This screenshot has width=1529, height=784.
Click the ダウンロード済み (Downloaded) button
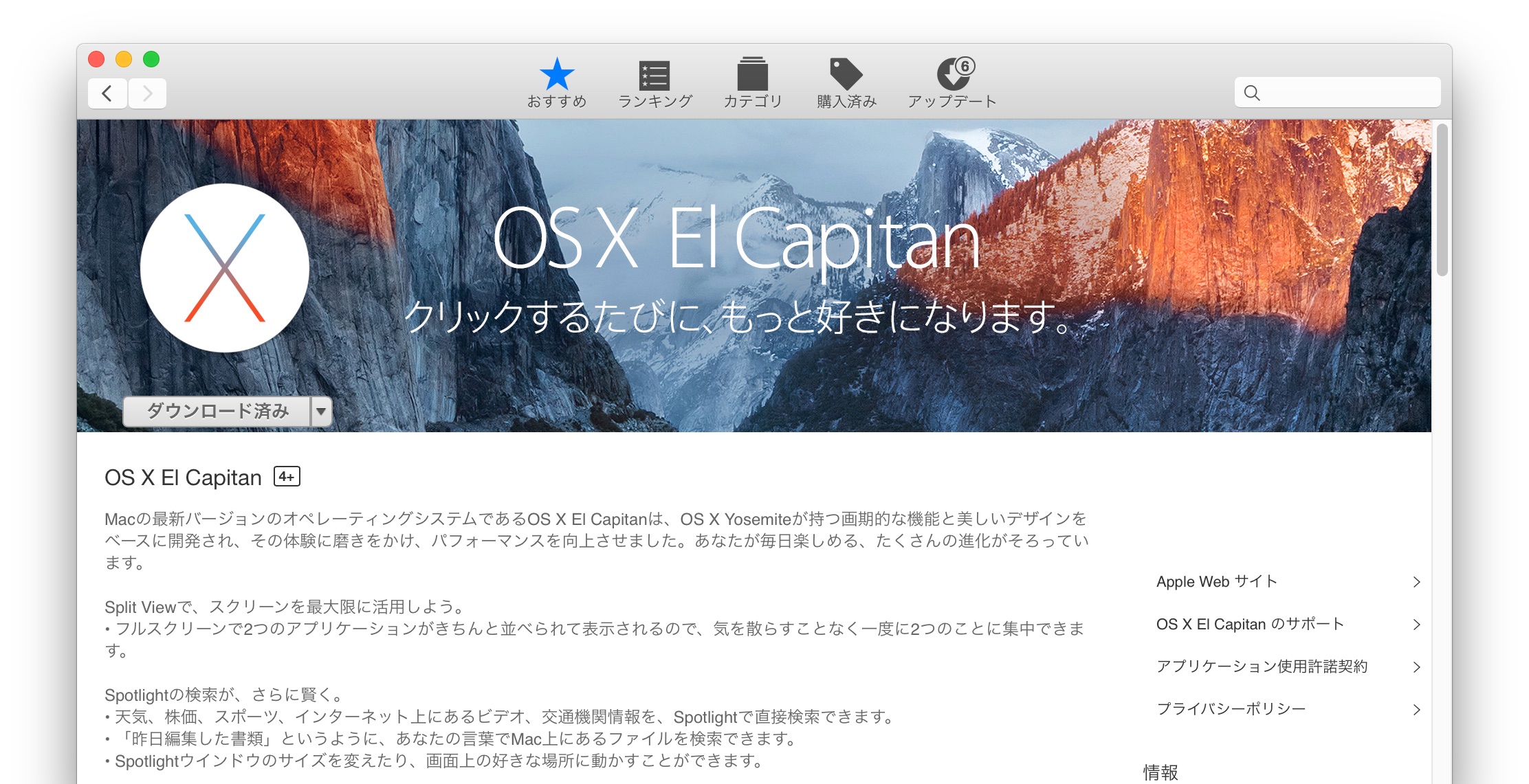(217, 412)
